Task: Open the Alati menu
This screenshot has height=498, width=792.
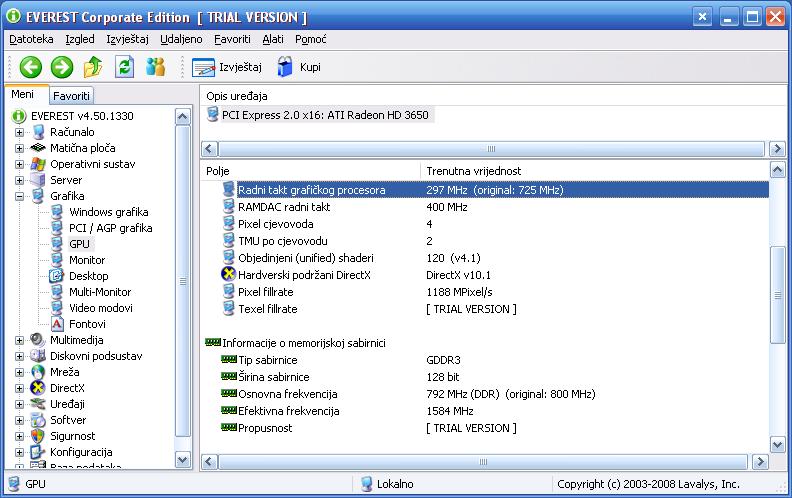Action: click(x=273, y=39)
